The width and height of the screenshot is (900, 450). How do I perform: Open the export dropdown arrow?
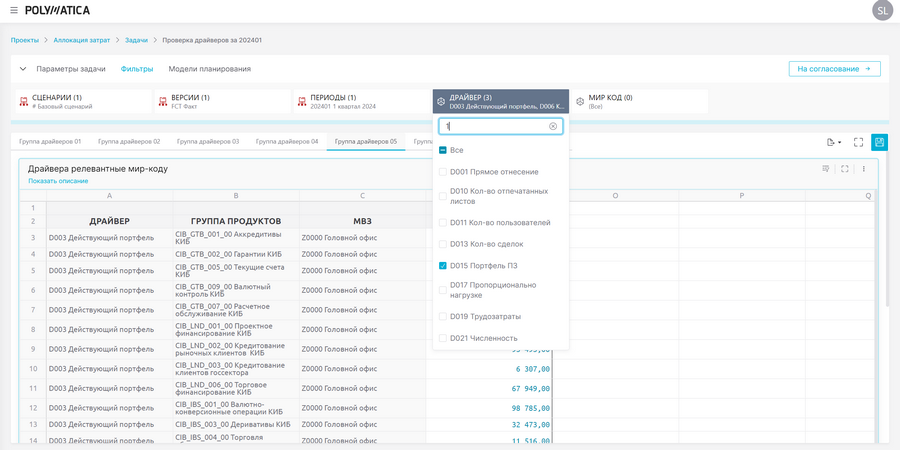pyautogui.click(x=840, y=142)
